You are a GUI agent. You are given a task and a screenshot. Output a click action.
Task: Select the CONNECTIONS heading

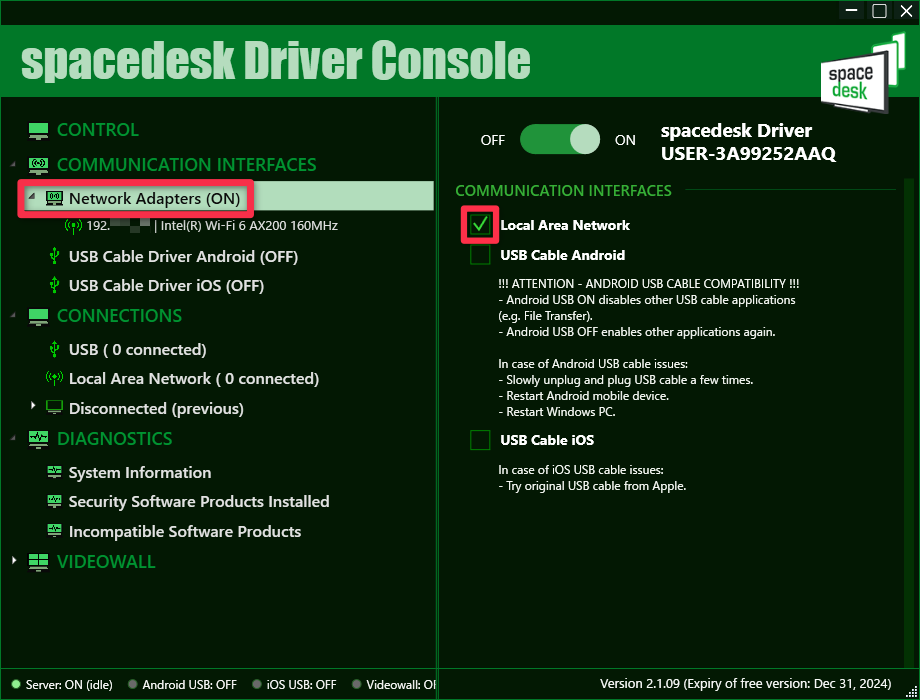[119, 316]
